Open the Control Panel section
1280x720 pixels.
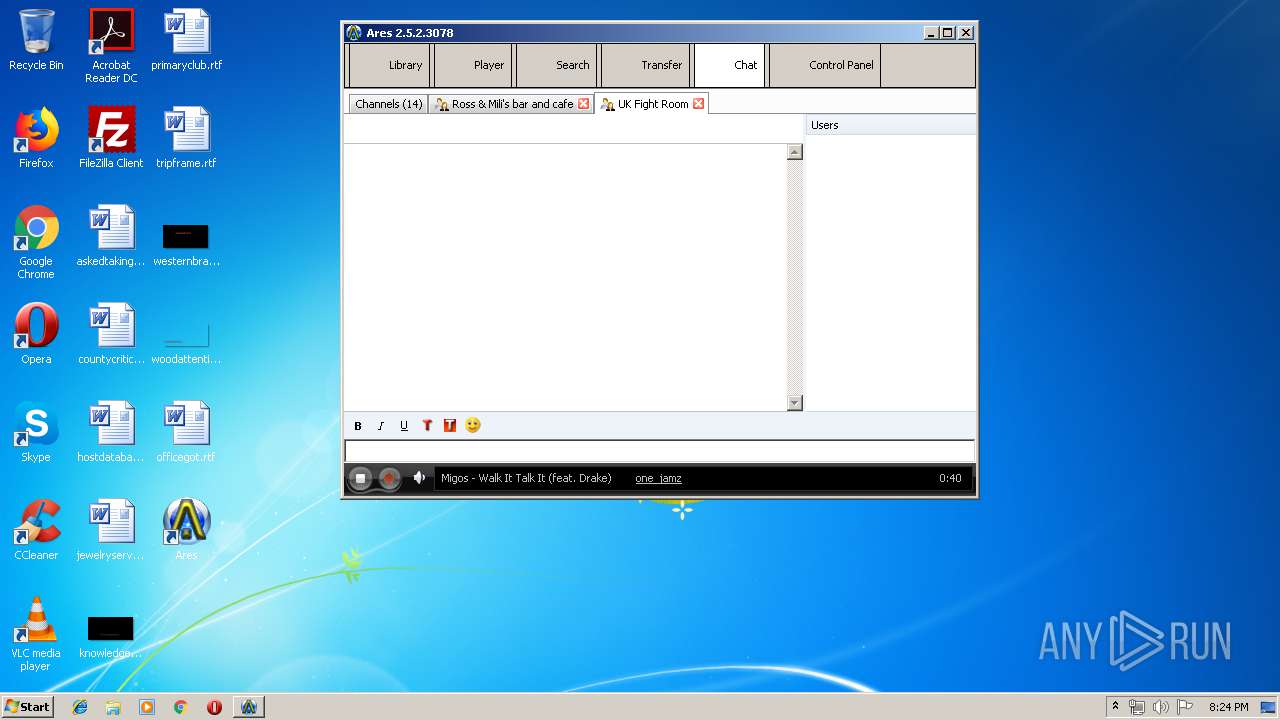pos(825,65)
